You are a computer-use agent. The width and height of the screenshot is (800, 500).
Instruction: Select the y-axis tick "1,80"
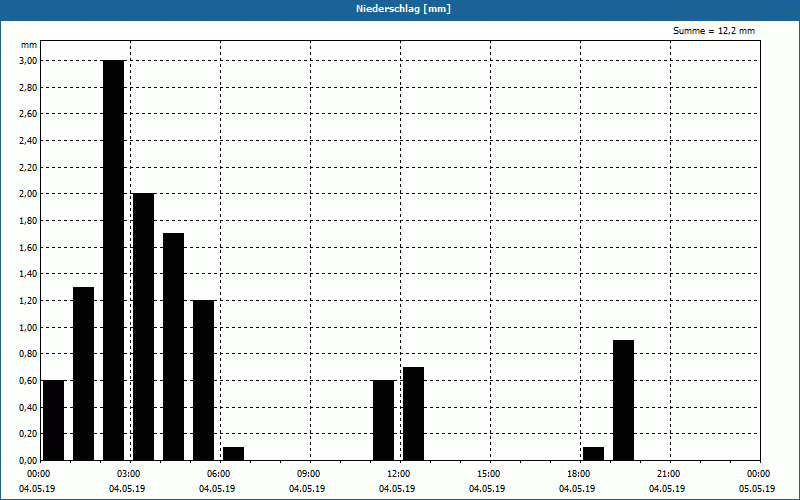(28, 220)
